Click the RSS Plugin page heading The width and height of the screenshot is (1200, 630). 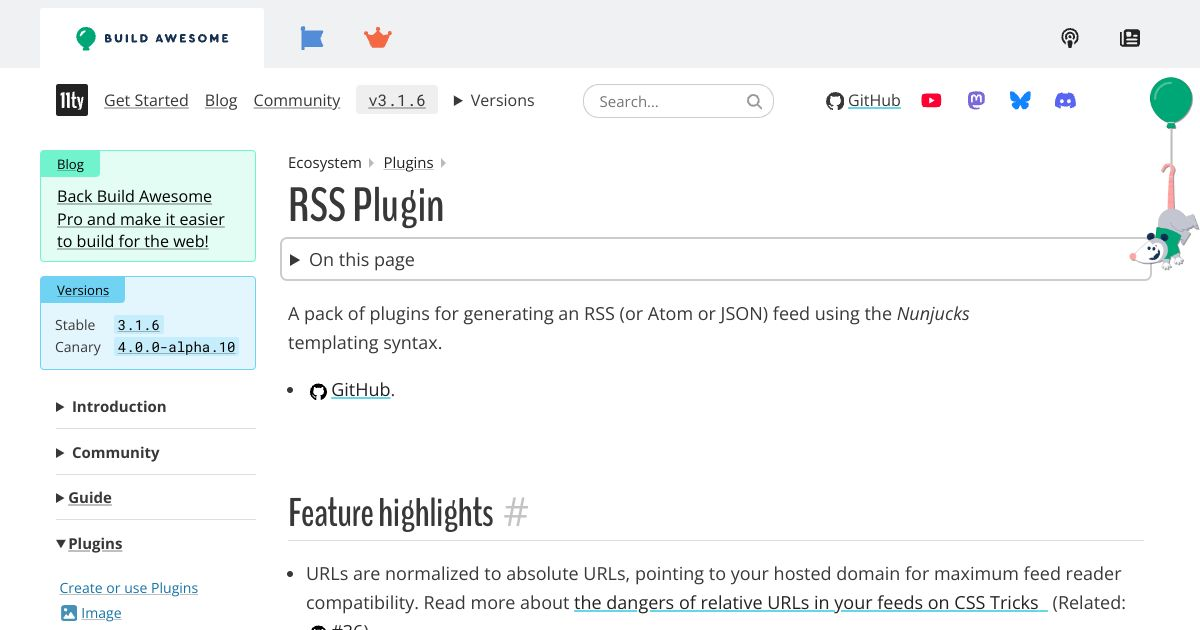366,206
